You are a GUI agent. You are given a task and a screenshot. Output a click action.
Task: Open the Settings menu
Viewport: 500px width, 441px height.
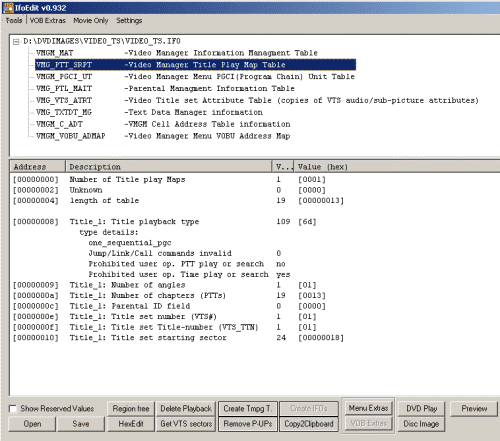tap(129, 21)
